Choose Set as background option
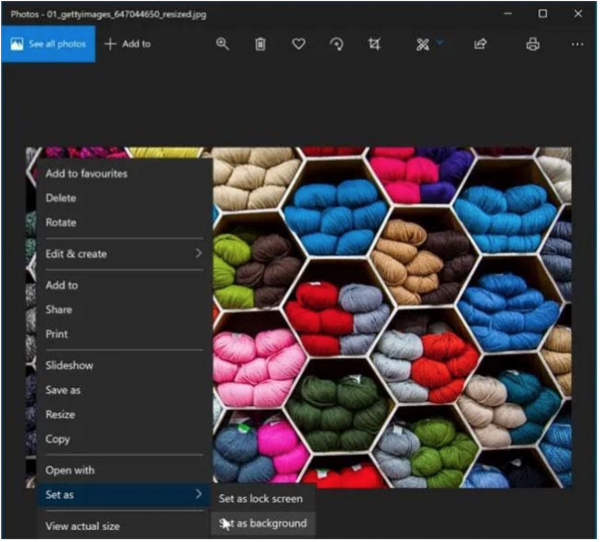The width and height of the screenshot is (600, 542). (x=263, y=523)
